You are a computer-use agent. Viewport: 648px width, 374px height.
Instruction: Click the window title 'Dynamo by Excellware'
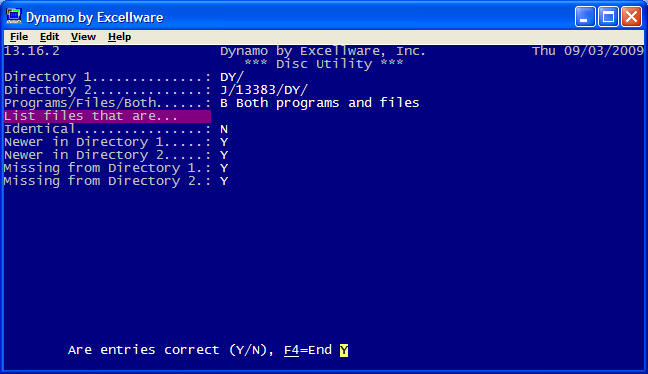pos(95,17)
